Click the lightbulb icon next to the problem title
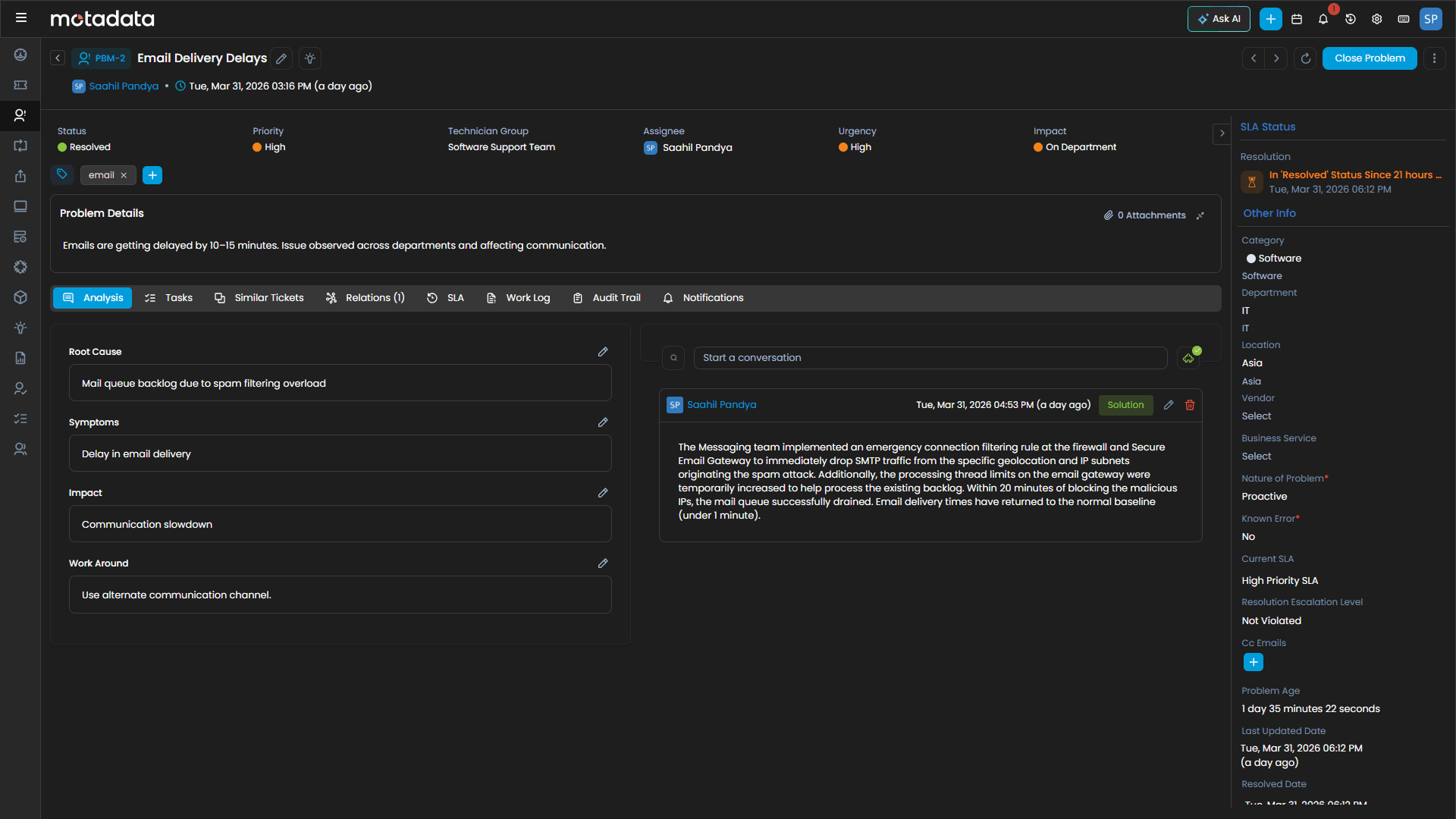Viewport: 1456px width, 819px height. point(310,58)
